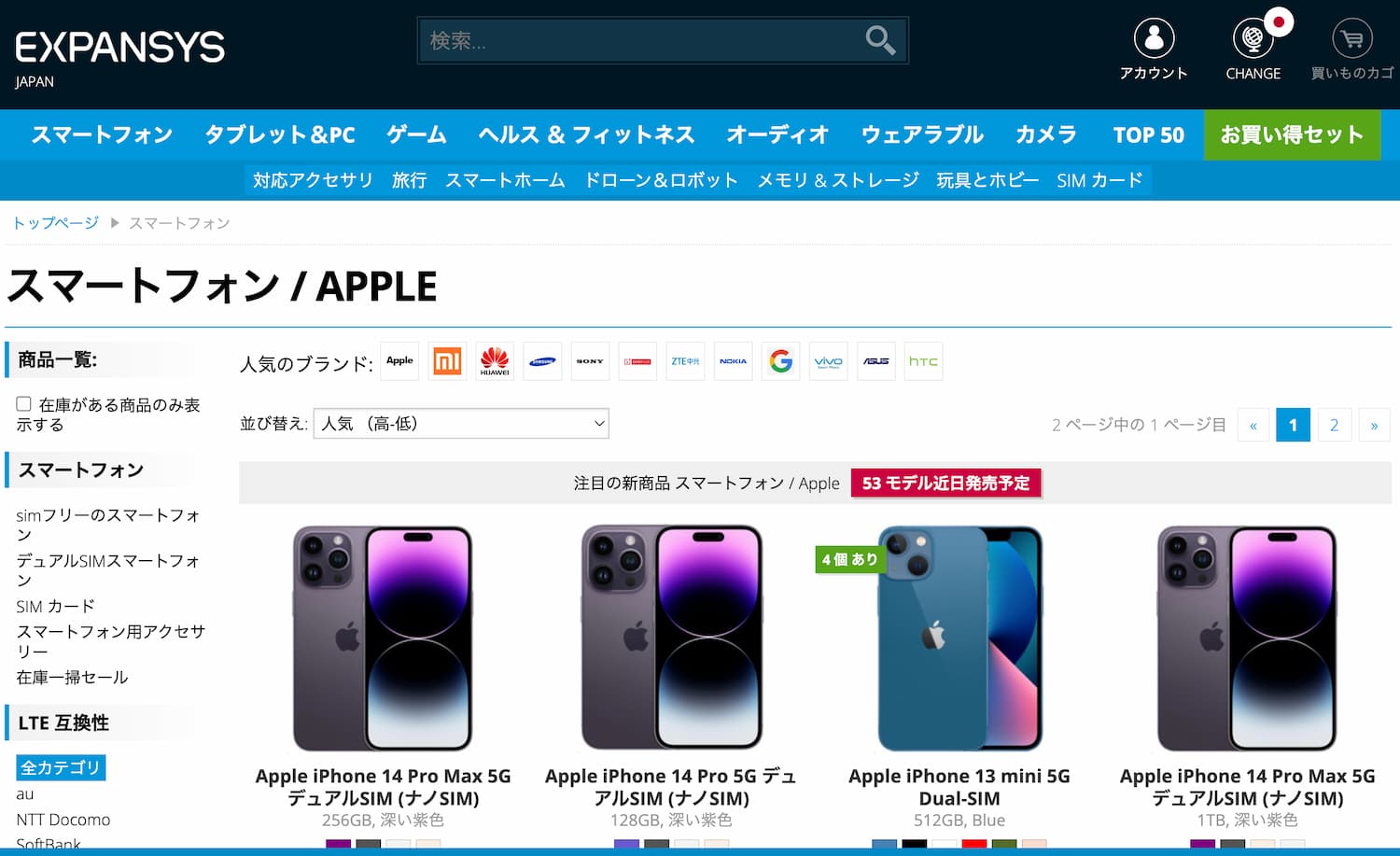Go to page 2 via pagination
This screenshot has width=1400, height=856.
pos(1334,425)
